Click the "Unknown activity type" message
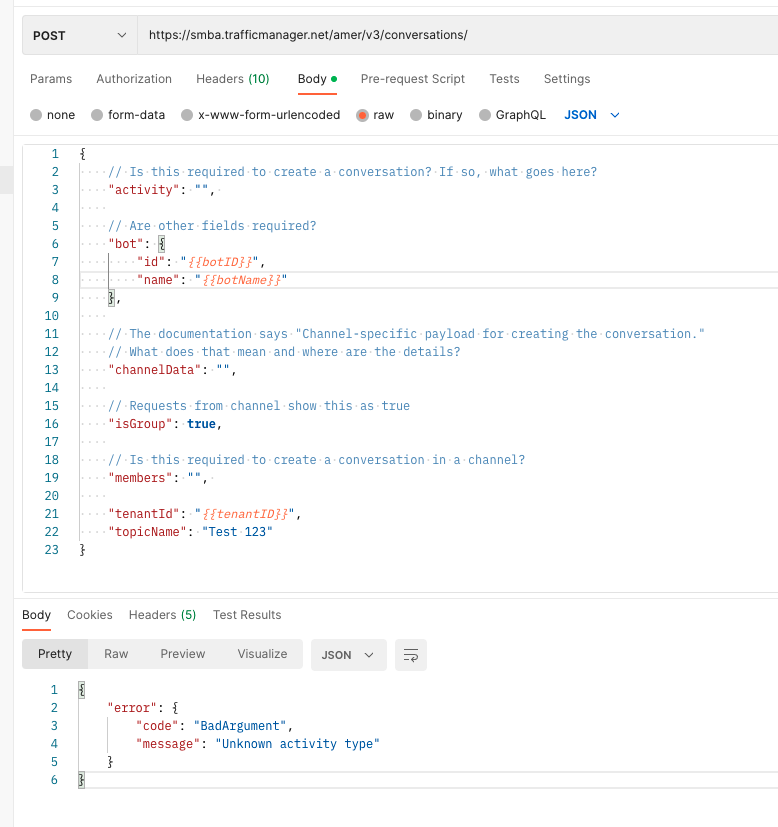Screen dimensions: 778x827 pyautogui.click(x=297, y=744)
